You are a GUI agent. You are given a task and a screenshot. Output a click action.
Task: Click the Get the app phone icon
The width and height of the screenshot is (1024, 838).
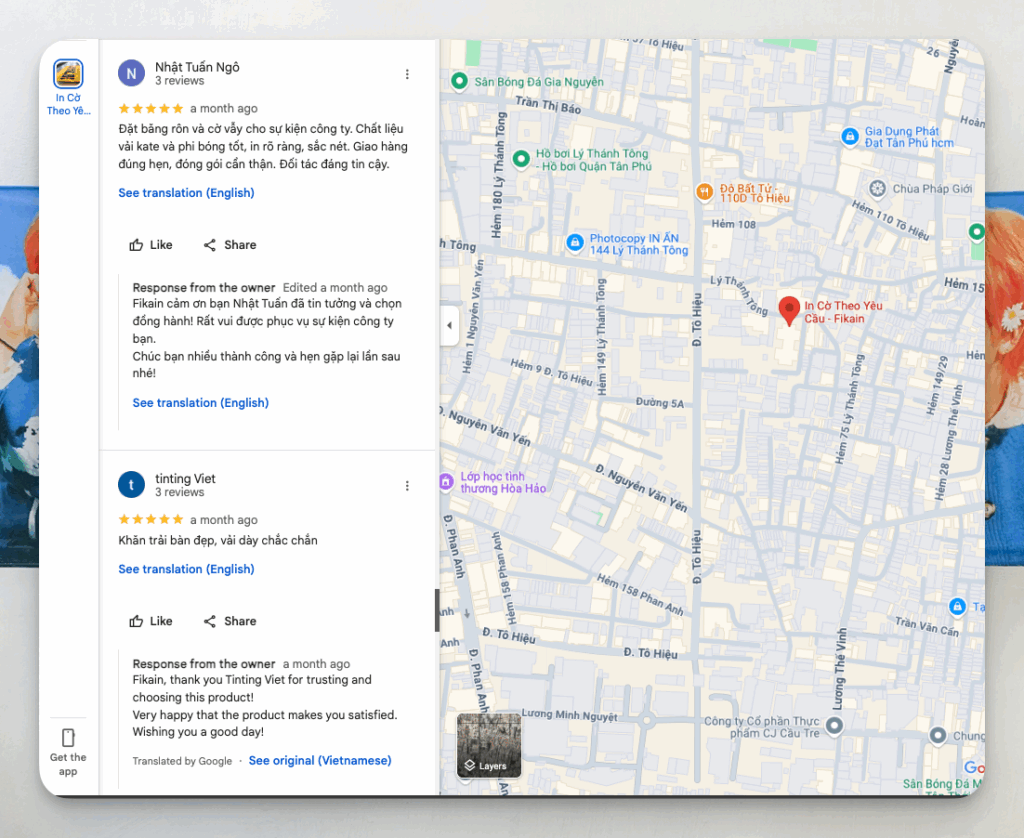click(68, 737)
